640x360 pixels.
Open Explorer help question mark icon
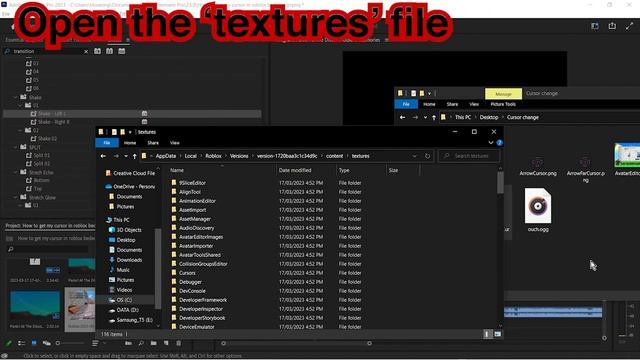coord(499,143)
